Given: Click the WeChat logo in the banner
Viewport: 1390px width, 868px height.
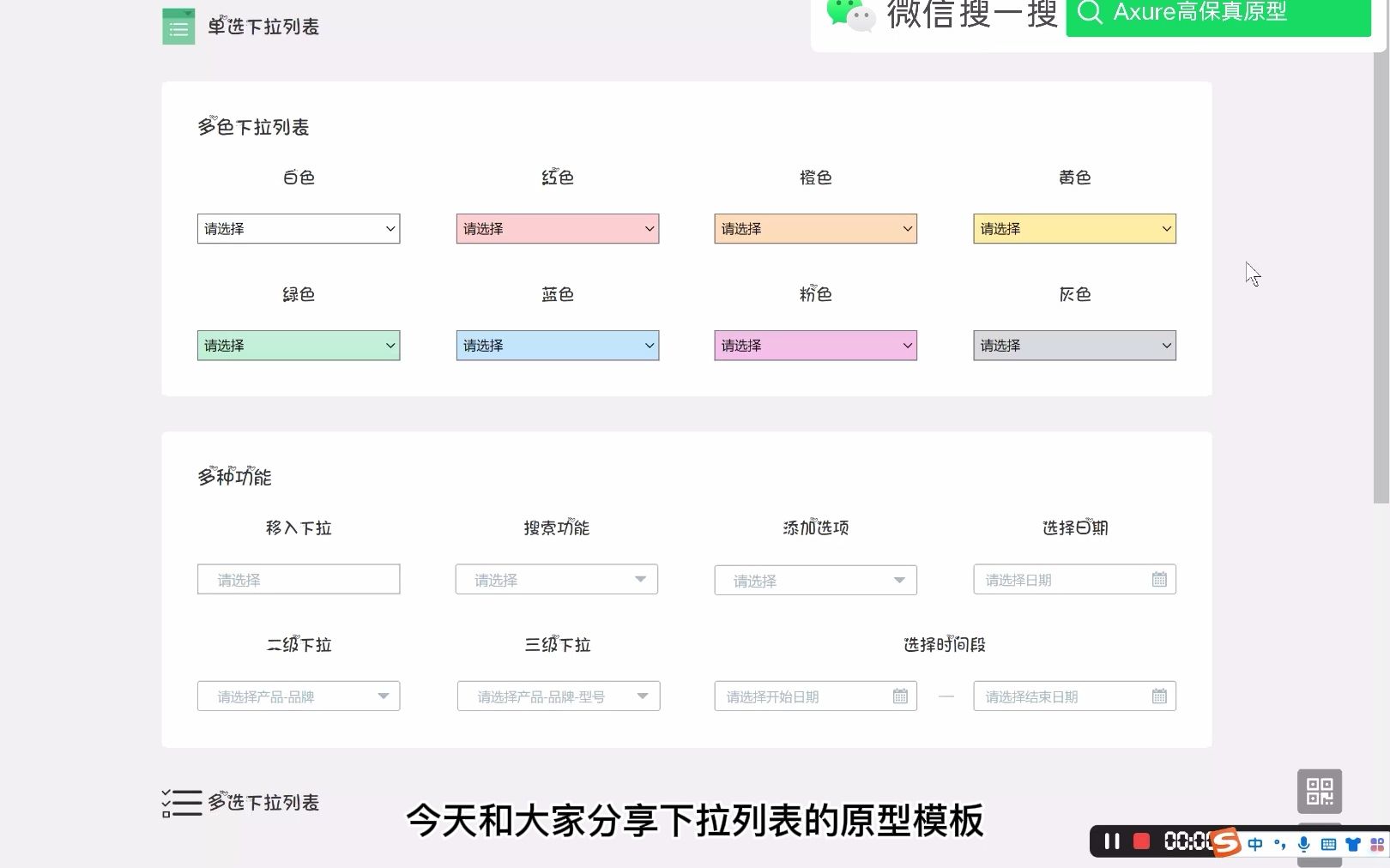Looking at the screenshot, I should click(850, 15).
